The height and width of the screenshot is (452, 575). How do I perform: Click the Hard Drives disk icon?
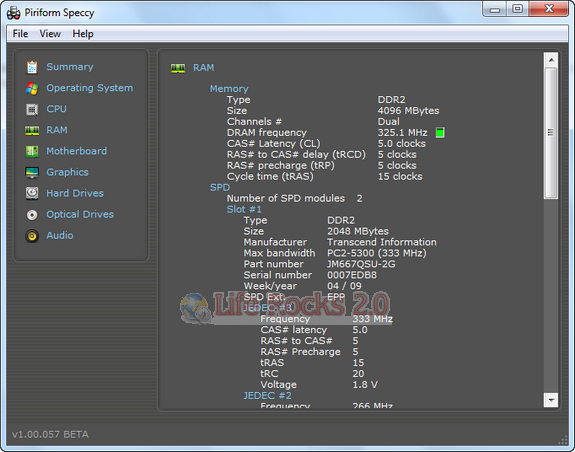(32, 193)
